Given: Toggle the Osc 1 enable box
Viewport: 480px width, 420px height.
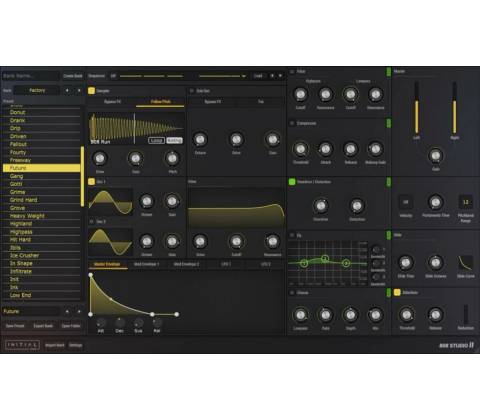Looking at the screenshot, I should point(91,182).
